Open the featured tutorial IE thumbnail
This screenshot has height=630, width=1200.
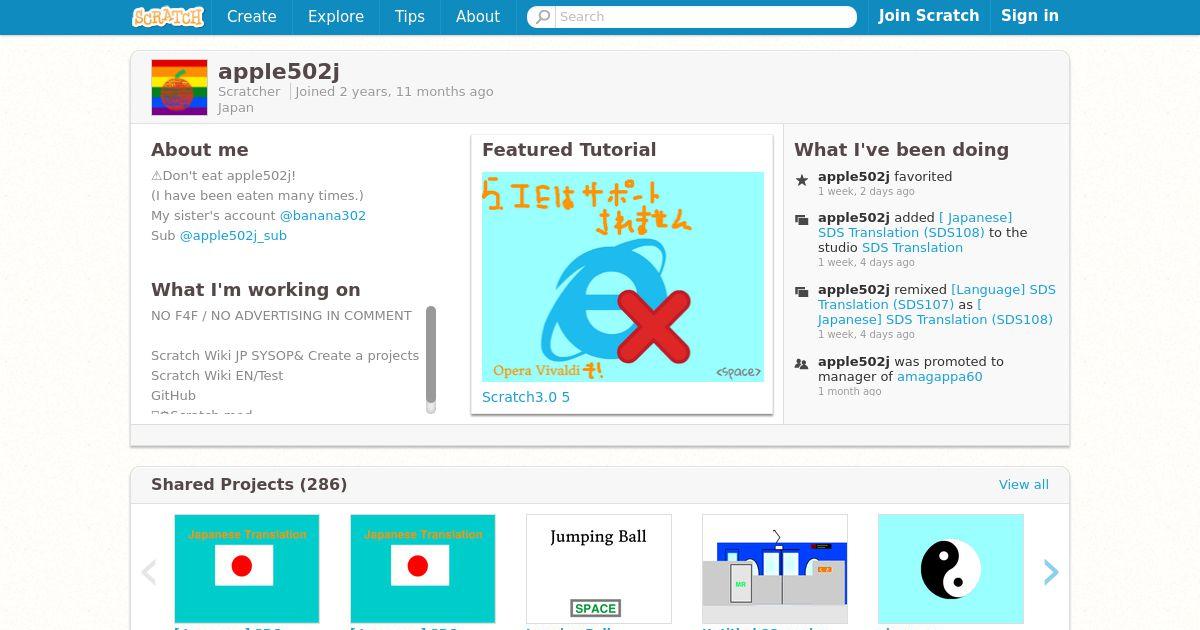[x=623, y=277]
